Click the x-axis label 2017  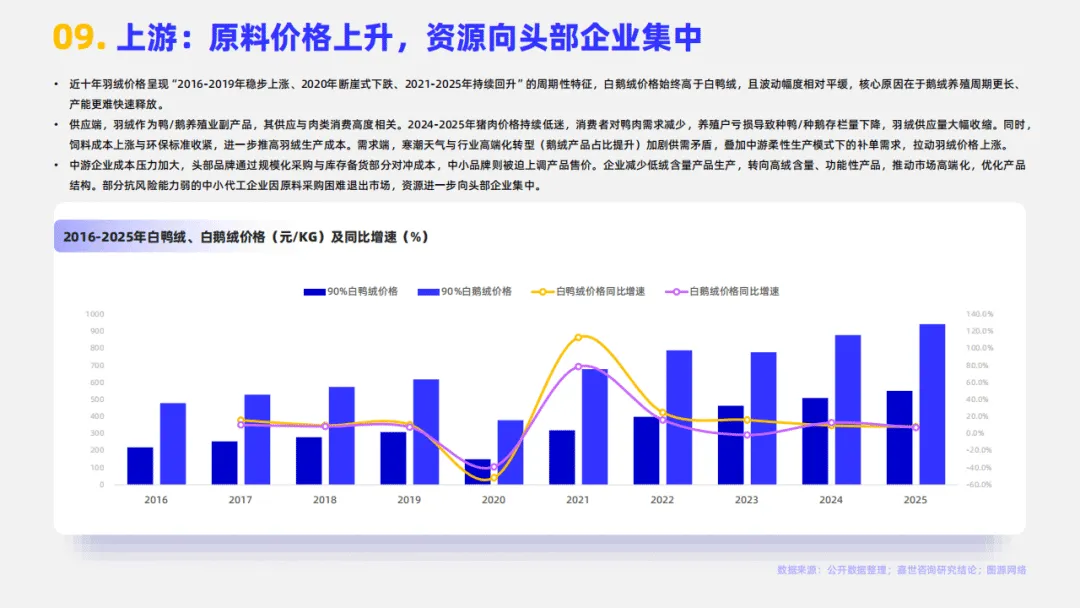tap(240, 500)
